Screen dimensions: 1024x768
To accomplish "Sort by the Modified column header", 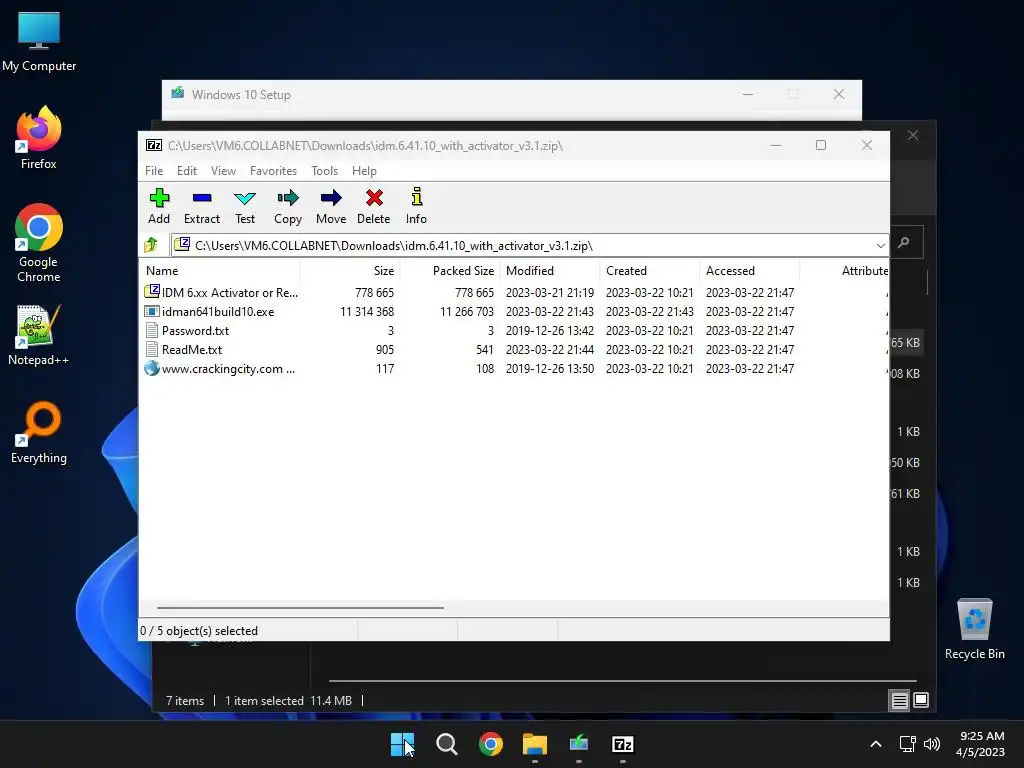I will pyautogui.click(x=550, y=270).
